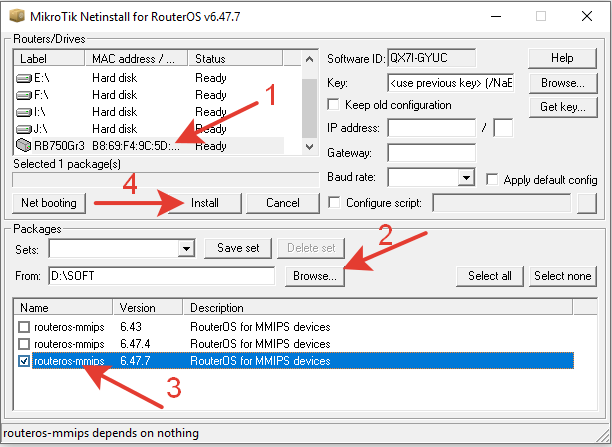Click version 6.43 in package list
The height and width of the screenshot is (447, 612).
131,327
